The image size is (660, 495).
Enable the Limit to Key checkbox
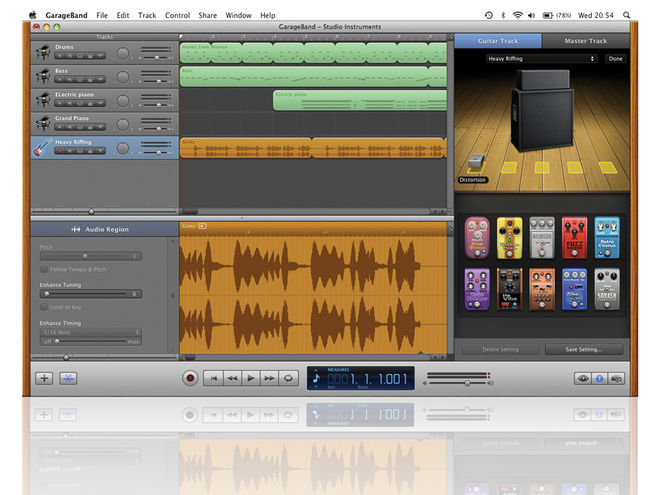[43, 307]
